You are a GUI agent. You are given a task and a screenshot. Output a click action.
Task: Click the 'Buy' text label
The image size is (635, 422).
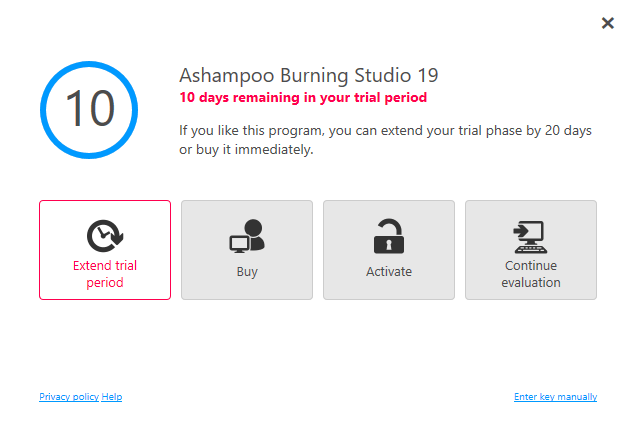[247, 272]
